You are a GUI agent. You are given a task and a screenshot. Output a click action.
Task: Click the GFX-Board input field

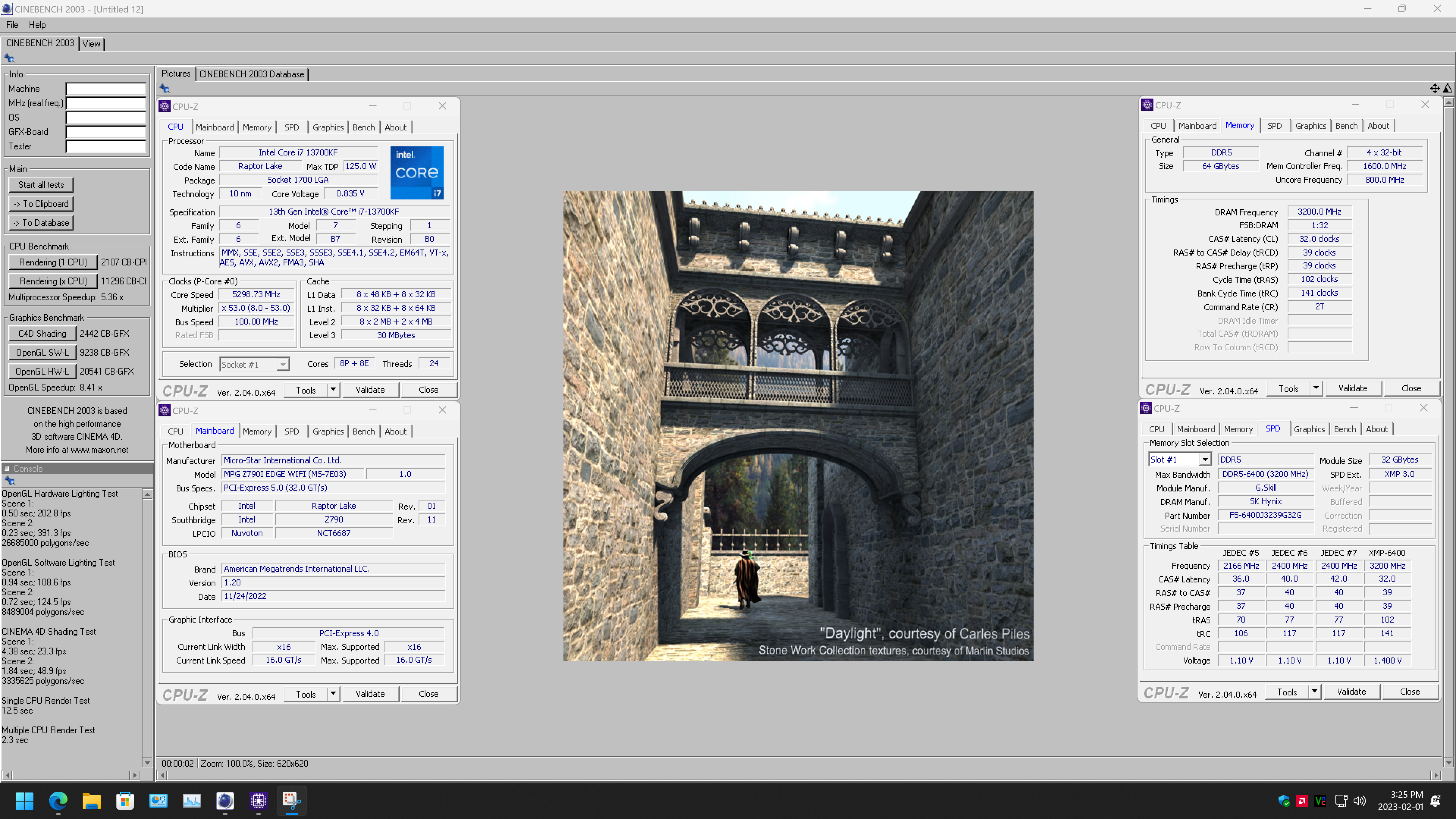(x=106, y=132)
